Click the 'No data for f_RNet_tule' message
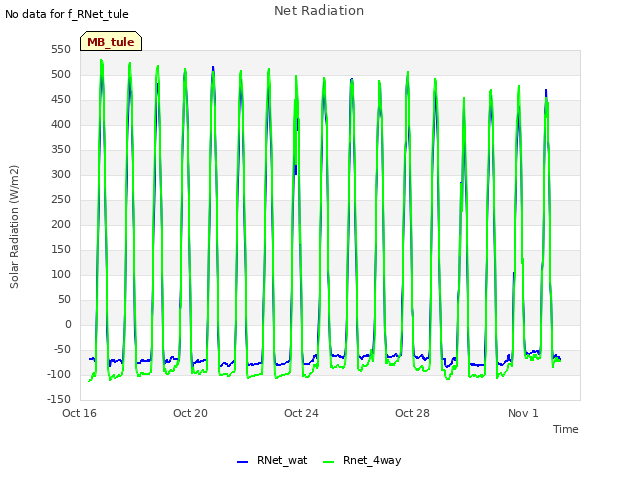This screenshot has height=480, width=640. [x=67, y=14]
